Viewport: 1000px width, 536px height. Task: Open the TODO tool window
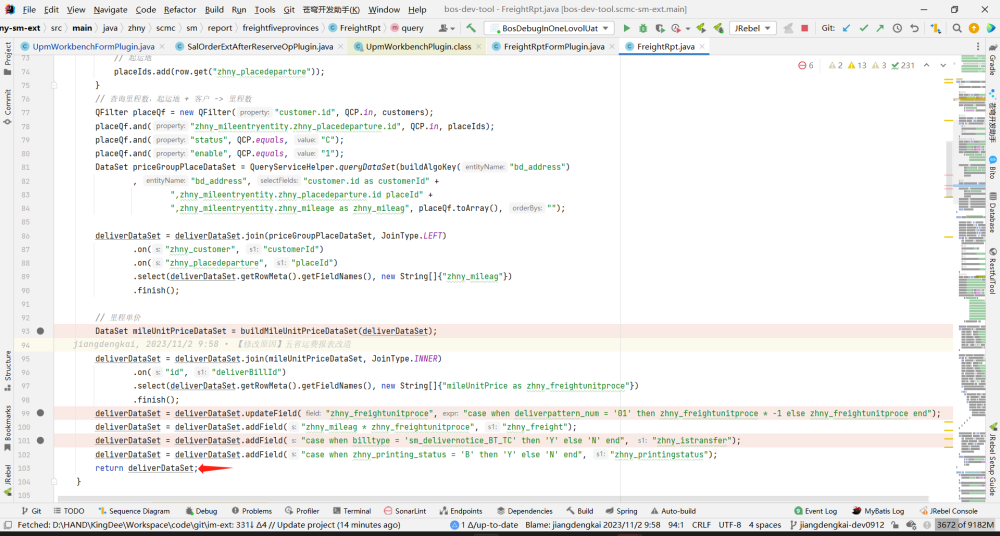coord(69,511)
